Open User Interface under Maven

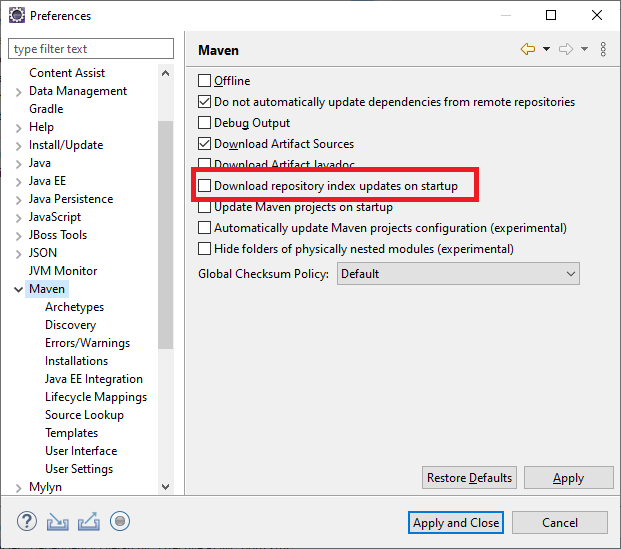(x=81, y=451)
